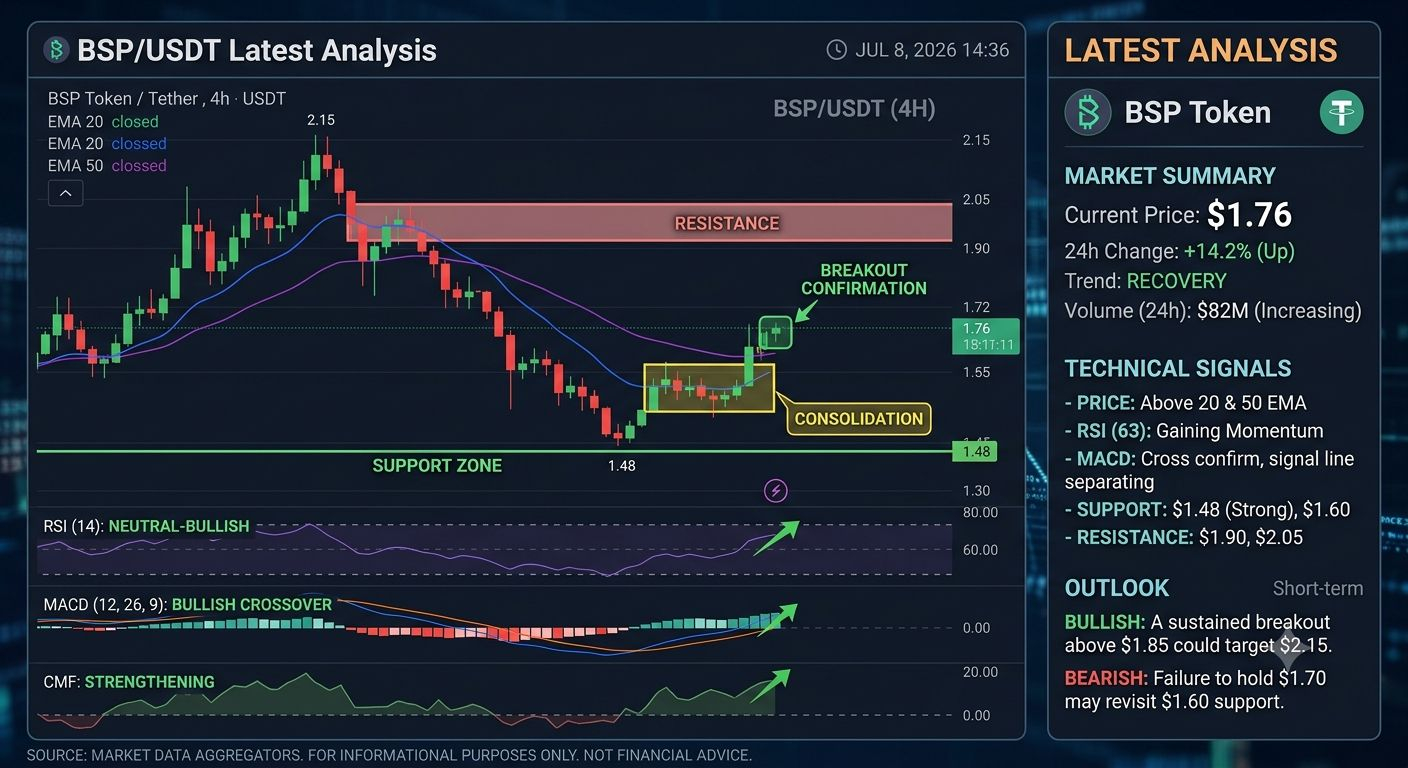The height and width of the screenshot is (768, 1408).
Task: Click the "RESISTANCE: $1.90, $2.05" signal
Action: pos(1182,537)
